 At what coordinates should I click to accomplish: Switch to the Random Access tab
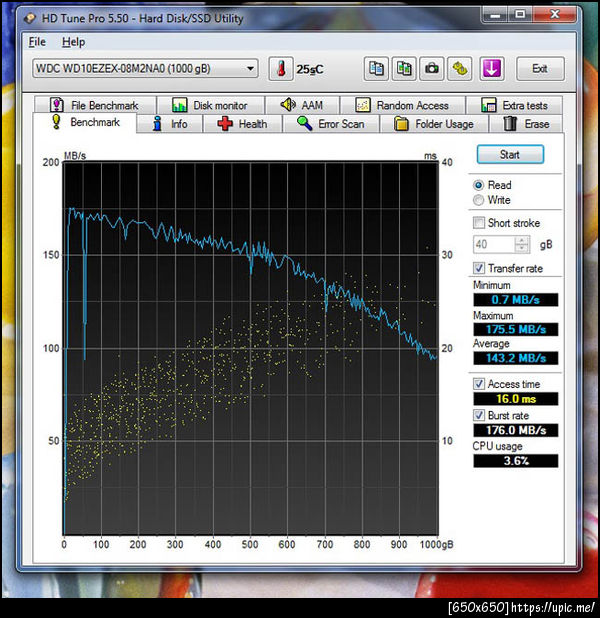point(402,105)
